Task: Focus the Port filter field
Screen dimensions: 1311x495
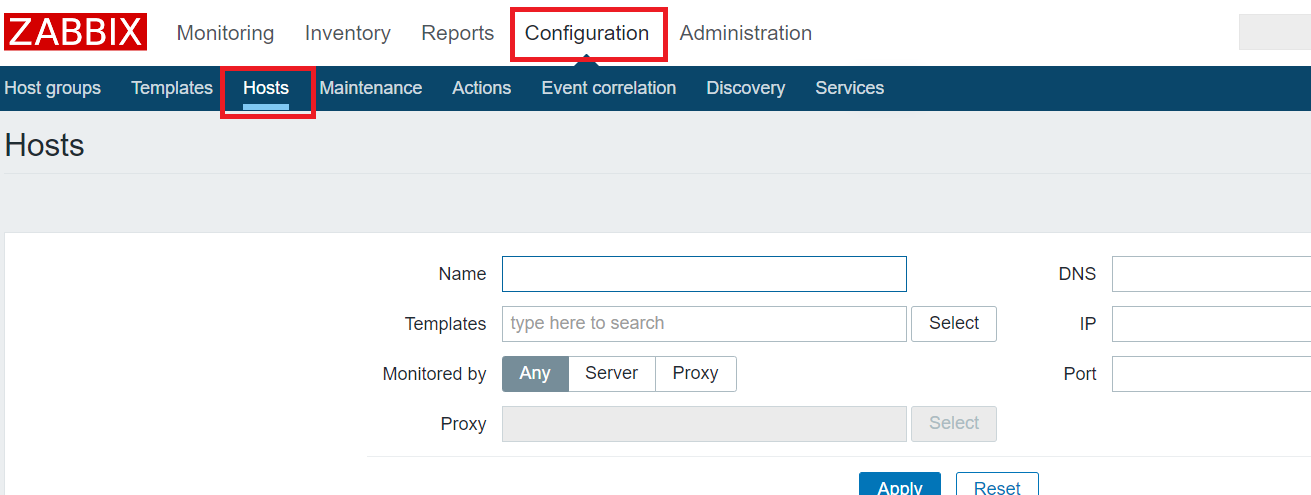Action: coord(1211,374)
